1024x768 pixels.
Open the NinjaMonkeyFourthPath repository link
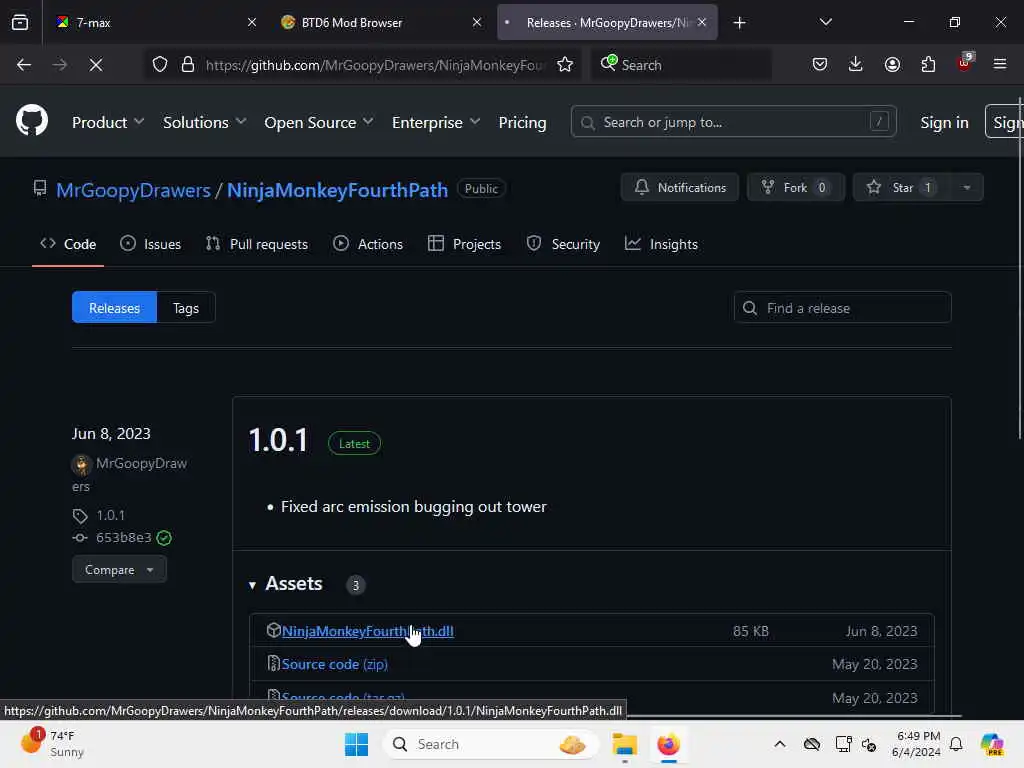tap(338, 190)
